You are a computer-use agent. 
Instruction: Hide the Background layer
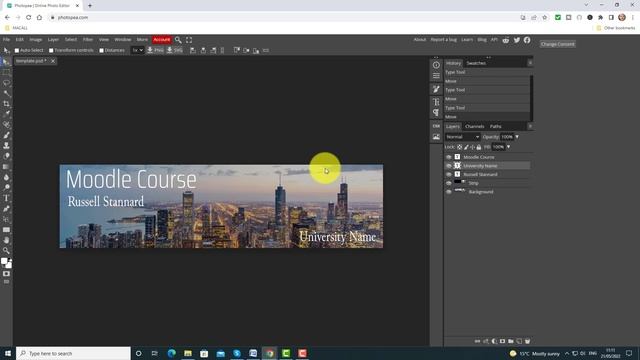coord(449,192)
